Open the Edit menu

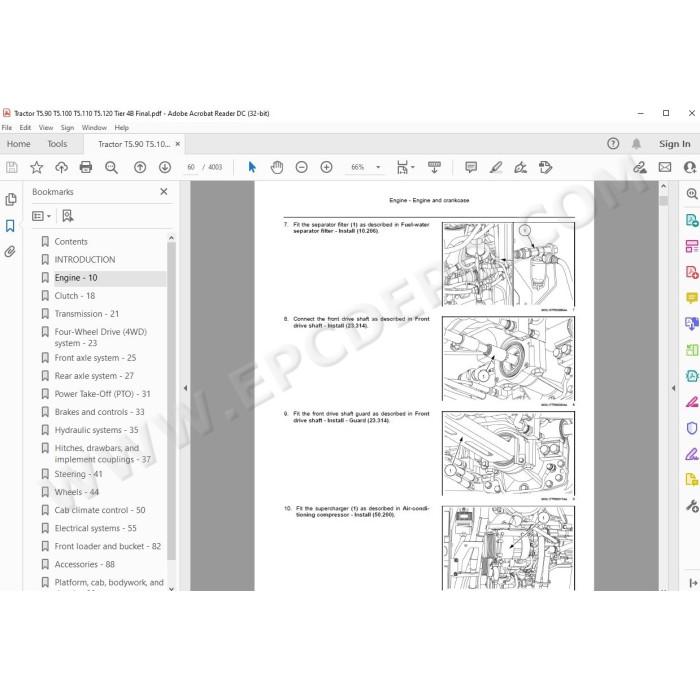pyautogui.click(x=25, y=128)
